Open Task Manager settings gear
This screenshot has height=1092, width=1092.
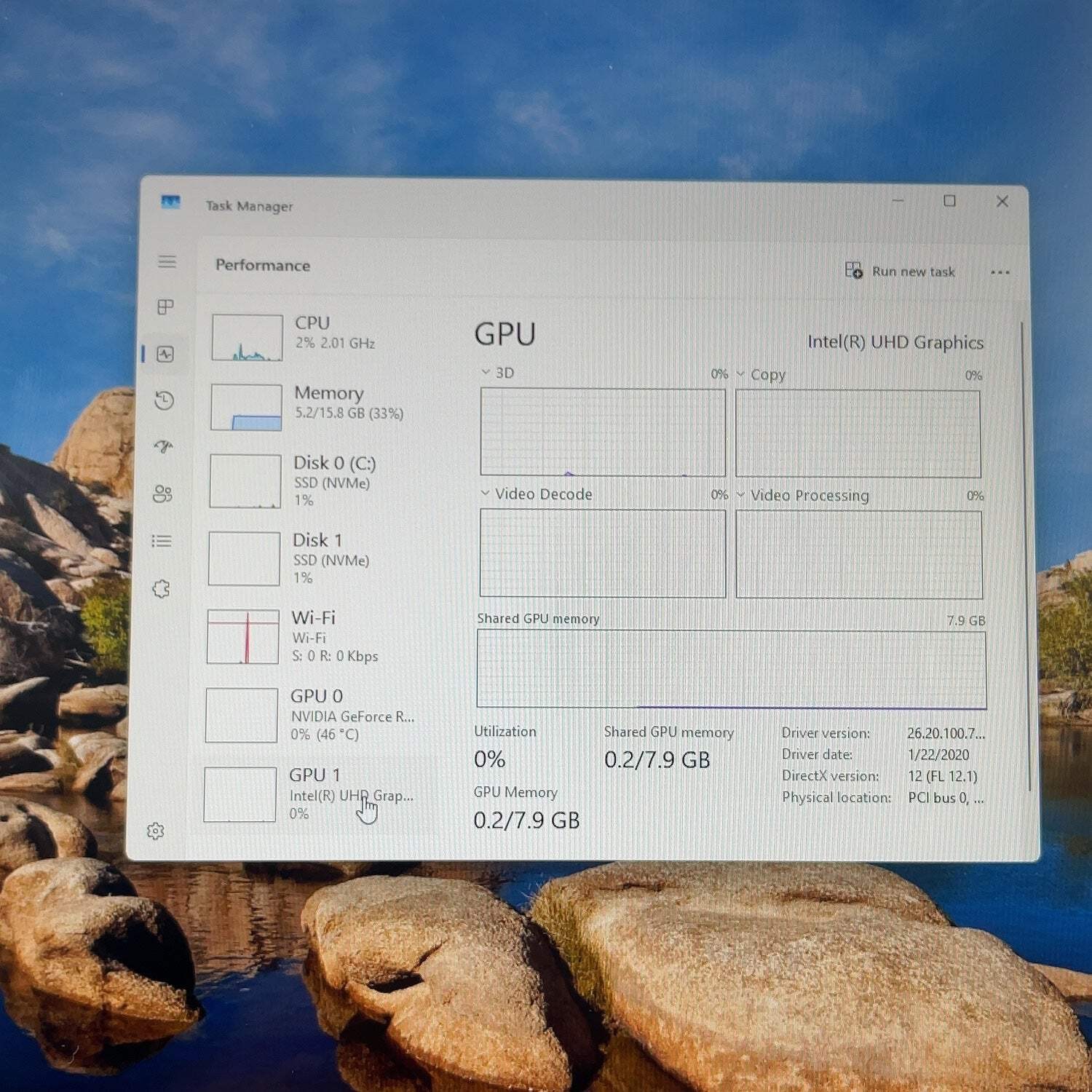pos(155,831)
